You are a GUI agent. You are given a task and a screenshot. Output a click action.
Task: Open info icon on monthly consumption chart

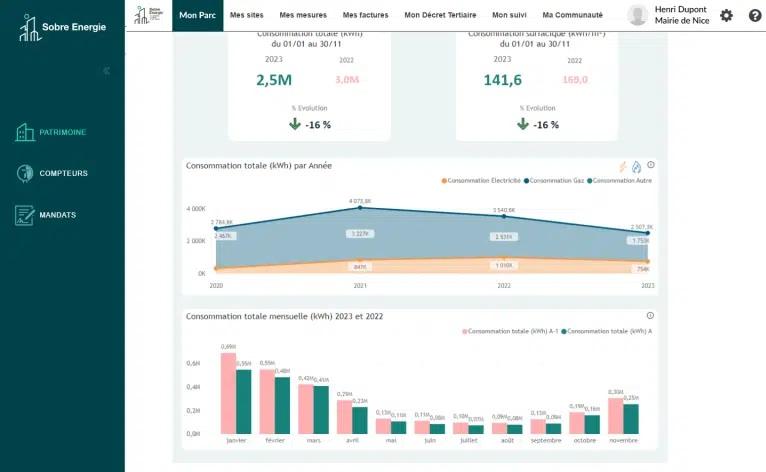[x=651, y=315]
